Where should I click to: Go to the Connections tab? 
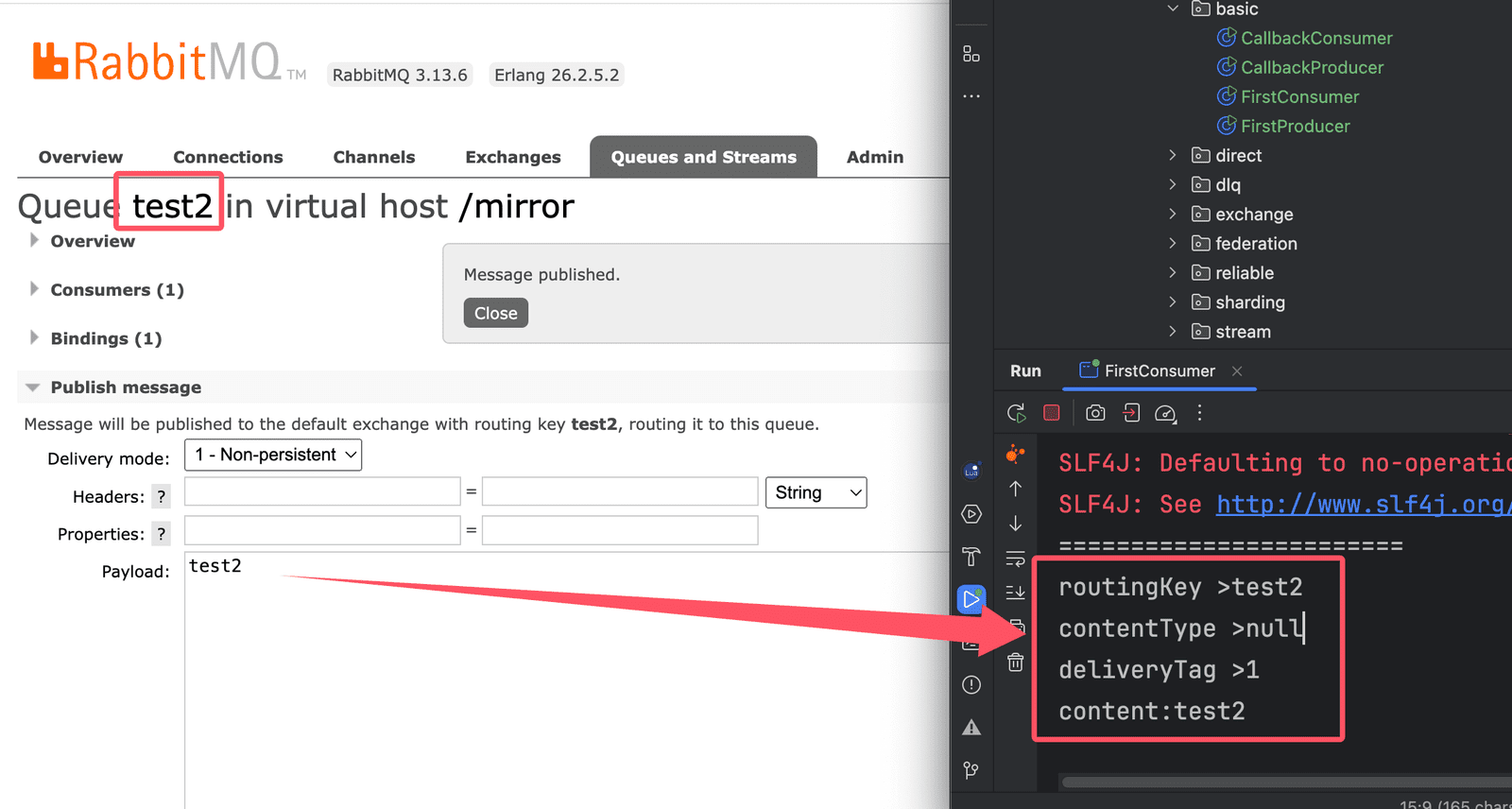coord(228,157)
